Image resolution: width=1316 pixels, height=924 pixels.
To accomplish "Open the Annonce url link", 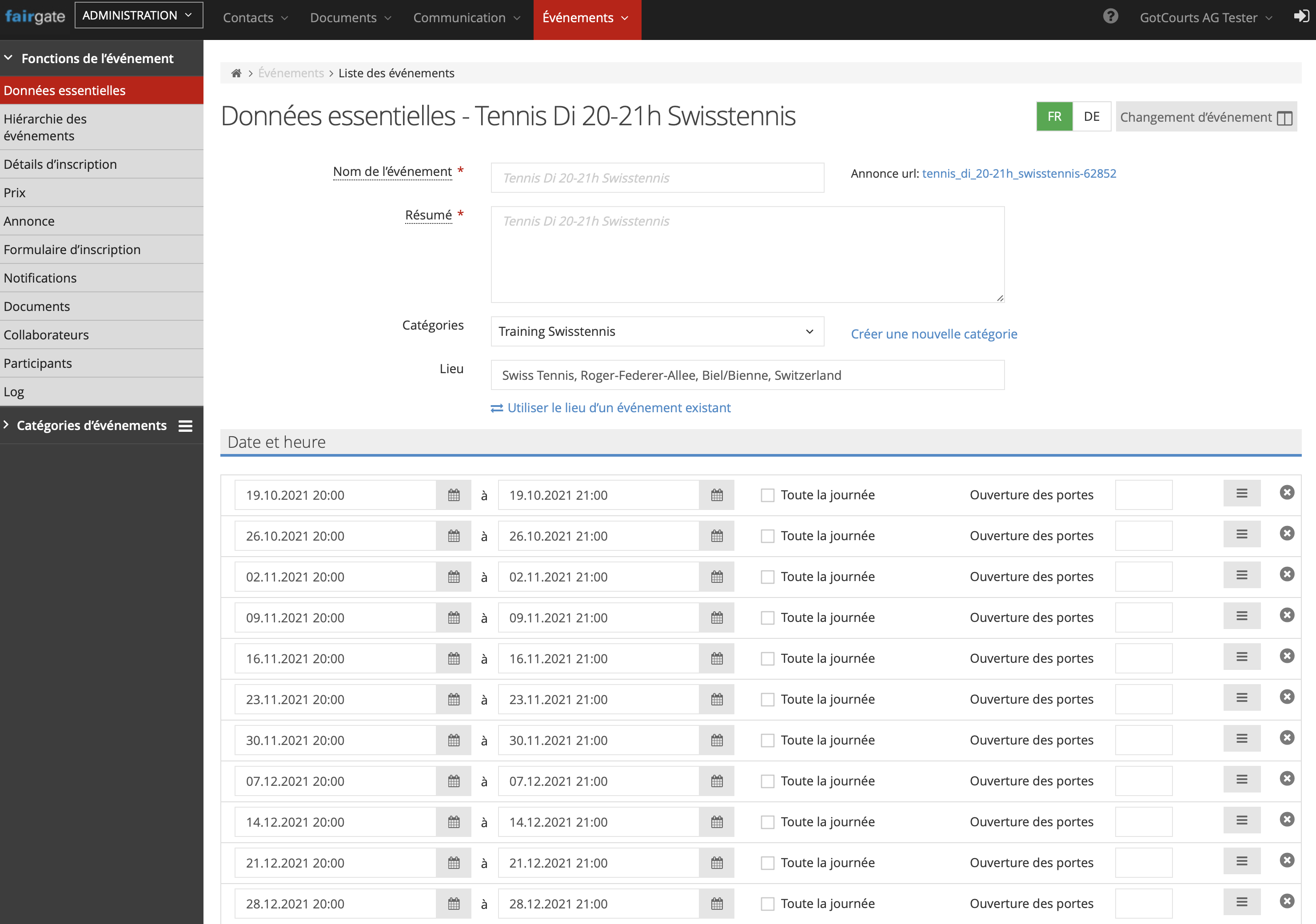I will tap(1018, 174).
